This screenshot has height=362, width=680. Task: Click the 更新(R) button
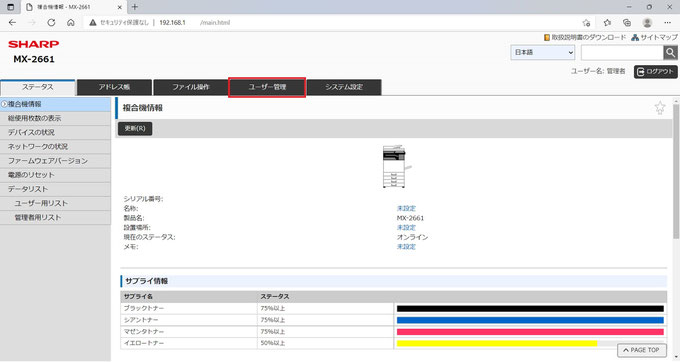tap(135, 129)
